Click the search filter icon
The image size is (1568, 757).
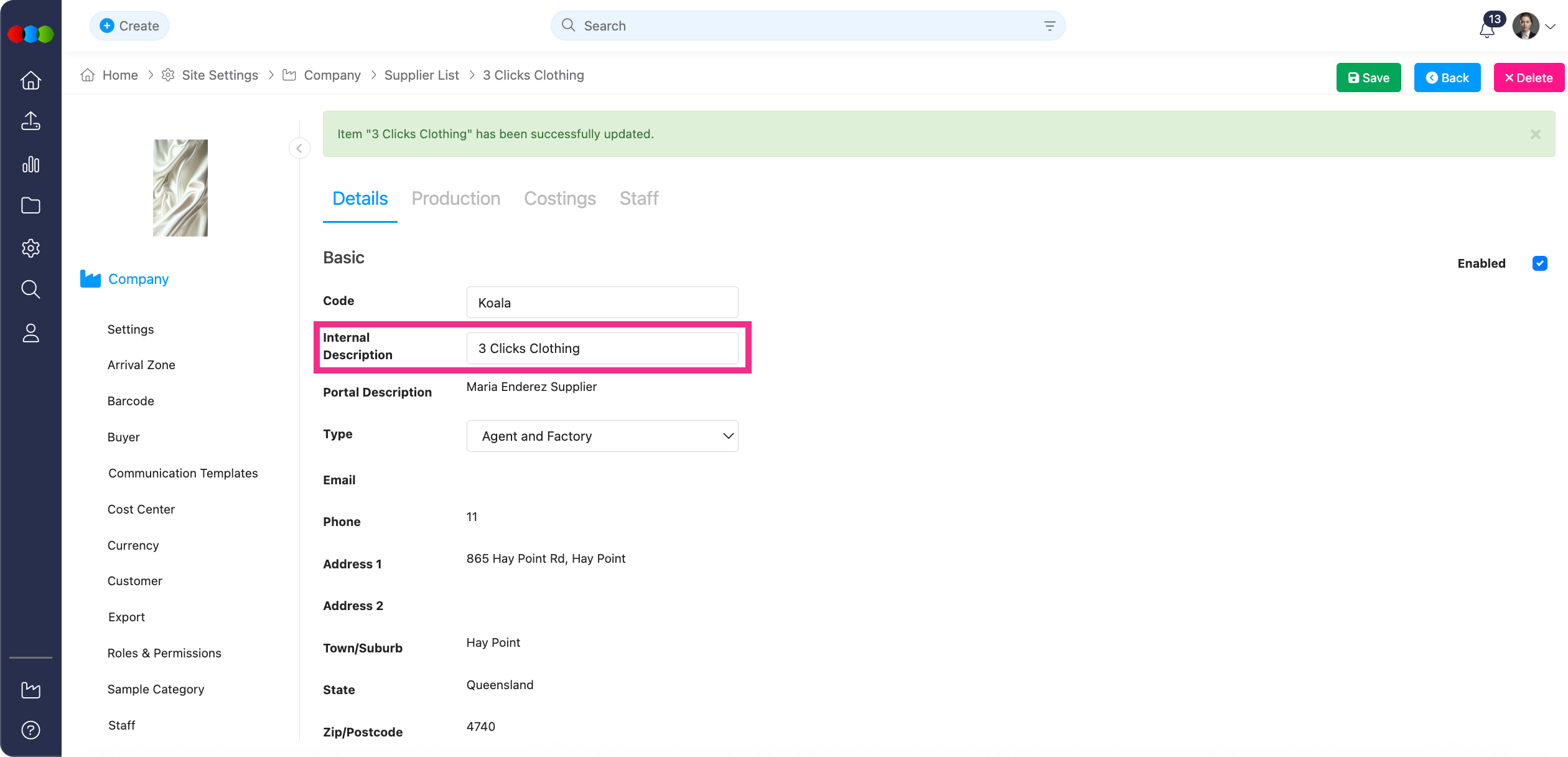pos(1049,26)
